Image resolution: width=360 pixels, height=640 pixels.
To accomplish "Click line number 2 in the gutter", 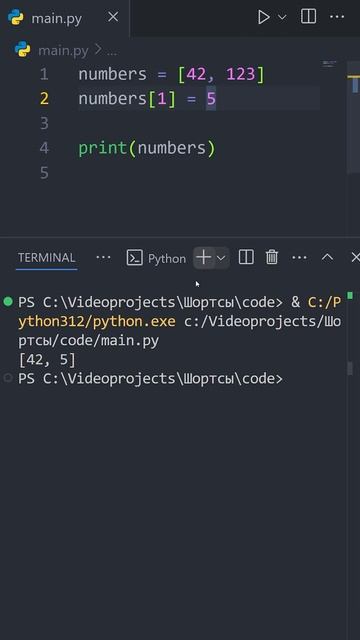I will [44, 99].
